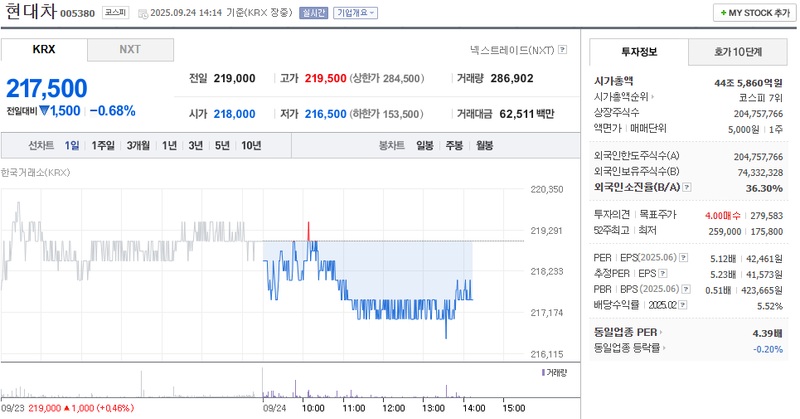Click red up-triangle beside 1,000 at chart bottom

(x=66, y=408)
